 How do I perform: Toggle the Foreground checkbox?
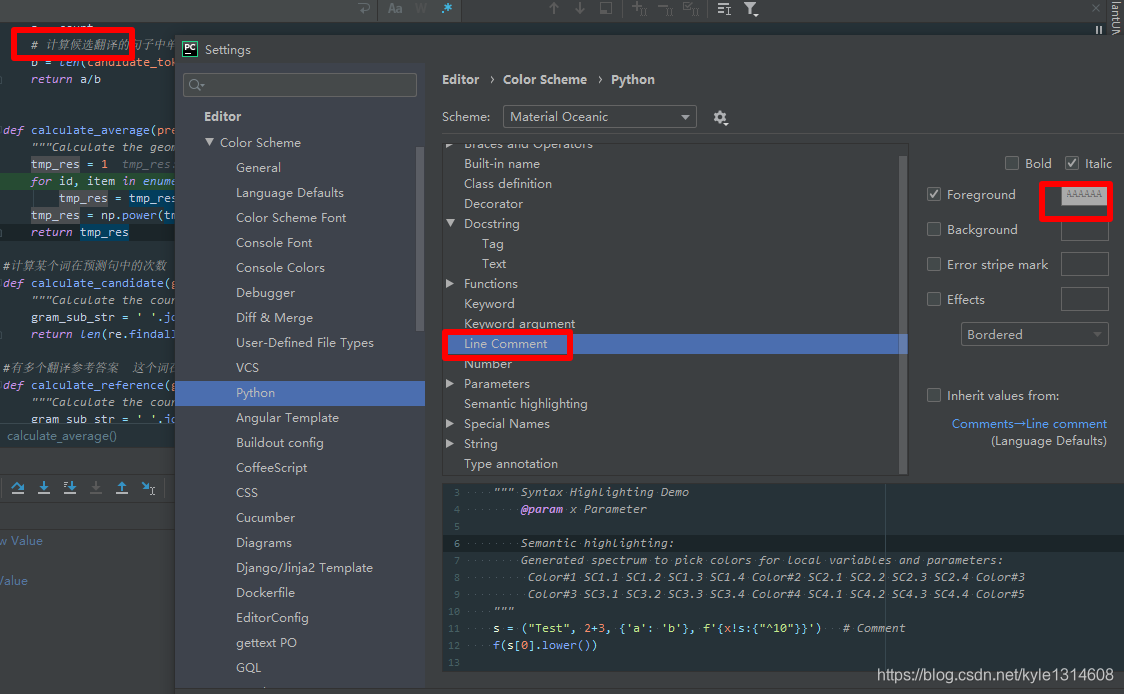[x=933, y=194]
